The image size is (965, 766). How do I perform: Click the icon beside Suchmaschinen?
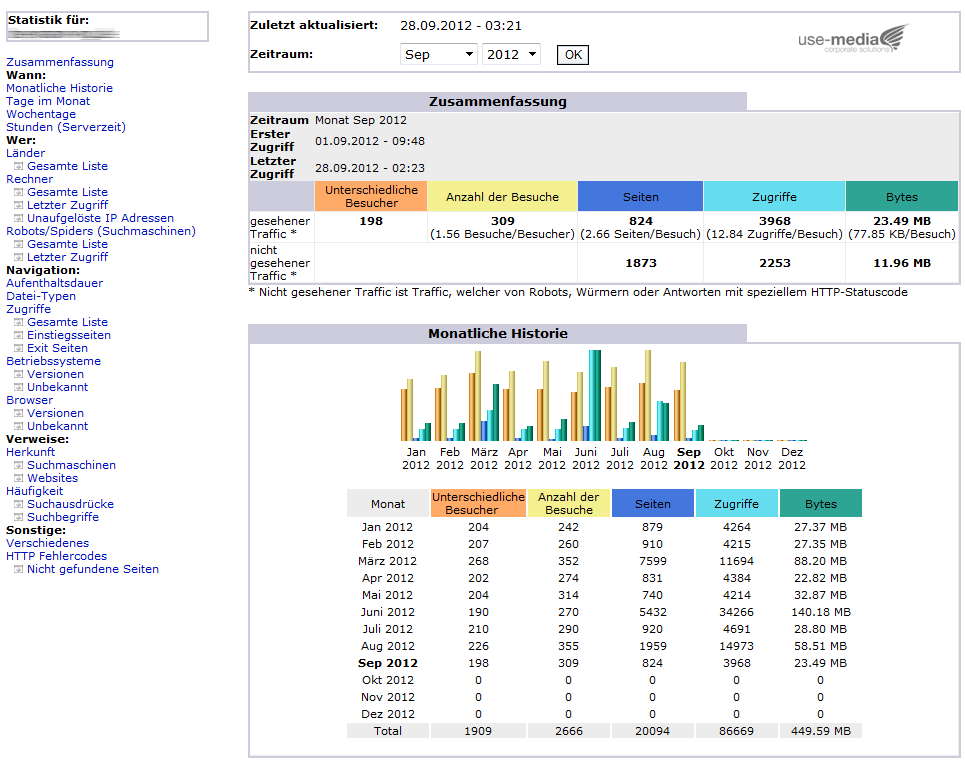pos(18,465)
